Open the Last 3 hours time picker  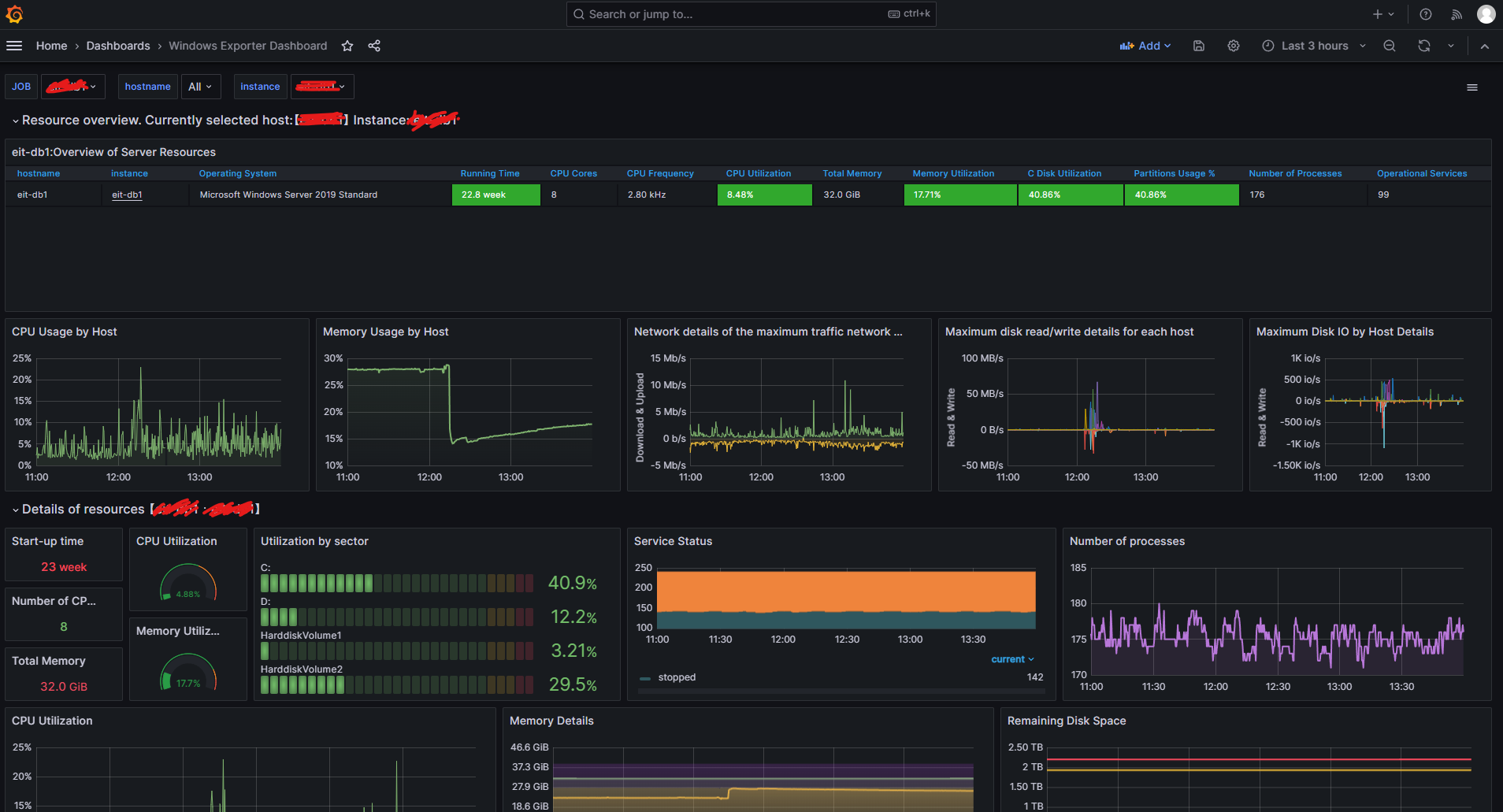[x=1312, y=46]
